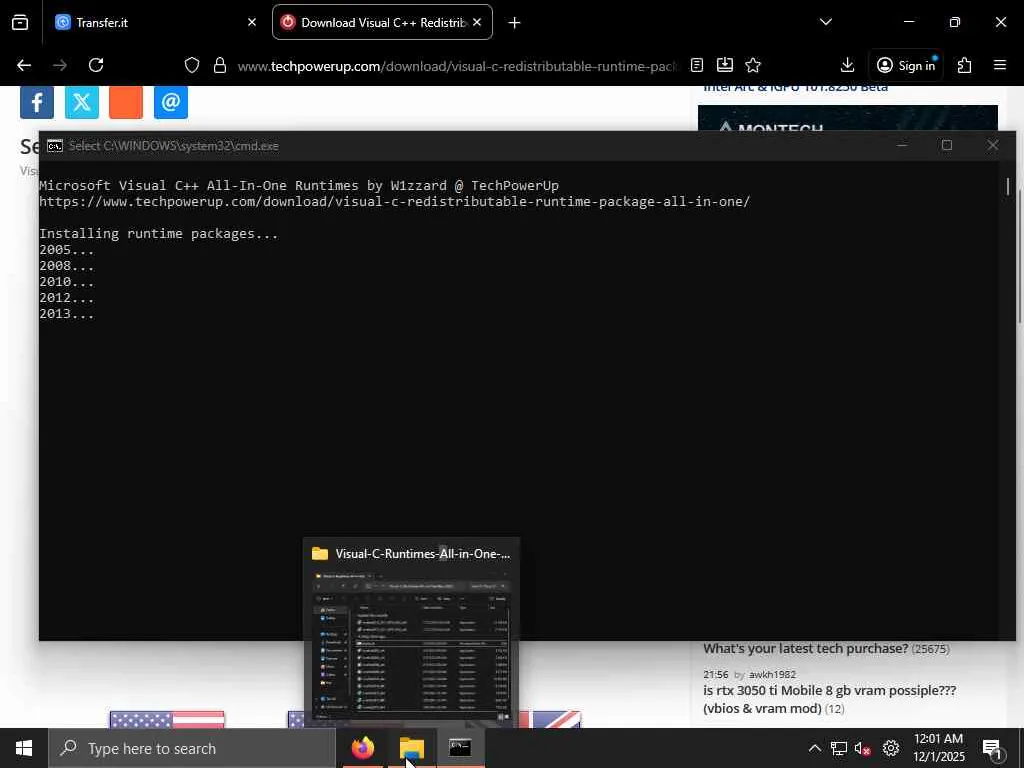This screenshot has width=1024, height=768.
Task: Click the Installing runtime packages line
Action: coord(159,234)
